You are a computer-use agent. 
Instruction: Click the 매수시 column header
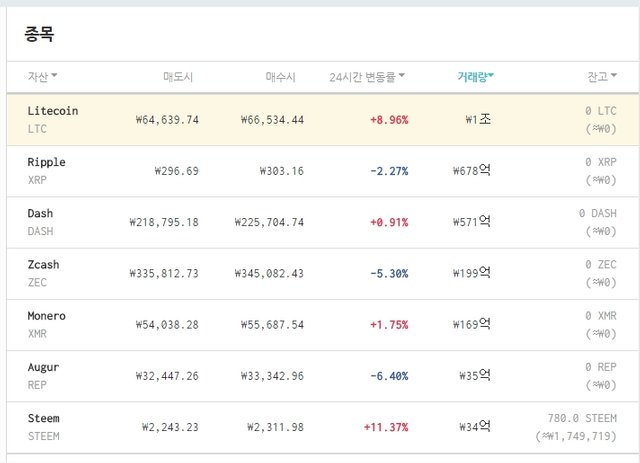280,77
